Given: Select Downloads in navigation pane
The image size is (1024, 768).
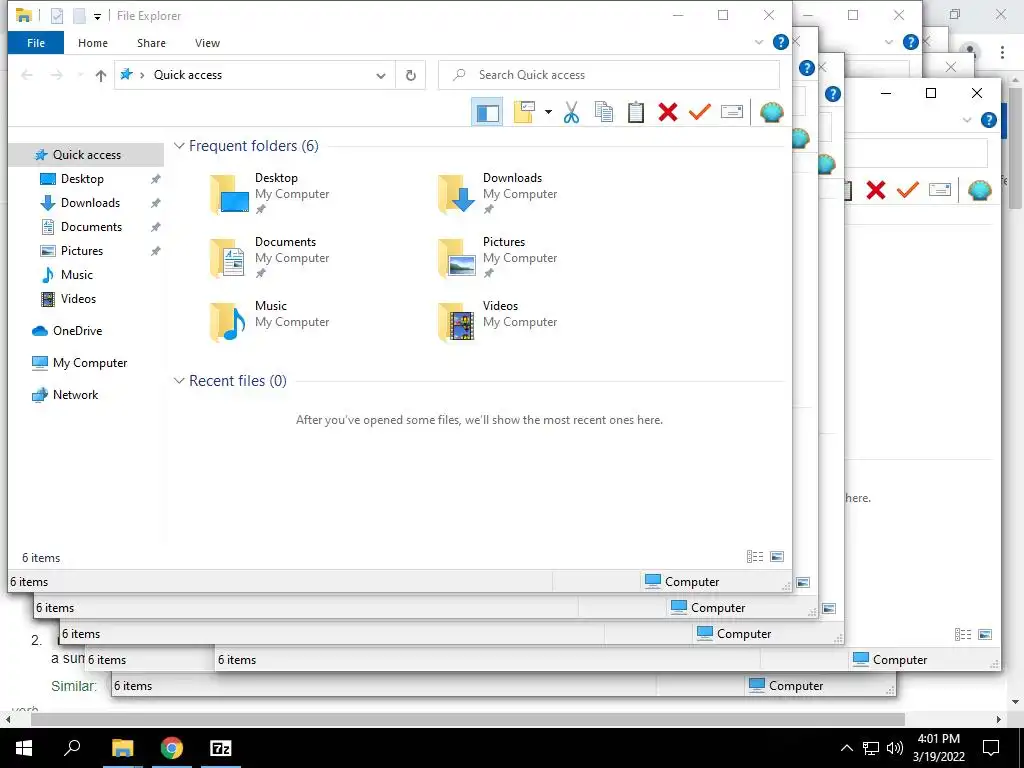Looking at the screenshot, I should [90, 203].
